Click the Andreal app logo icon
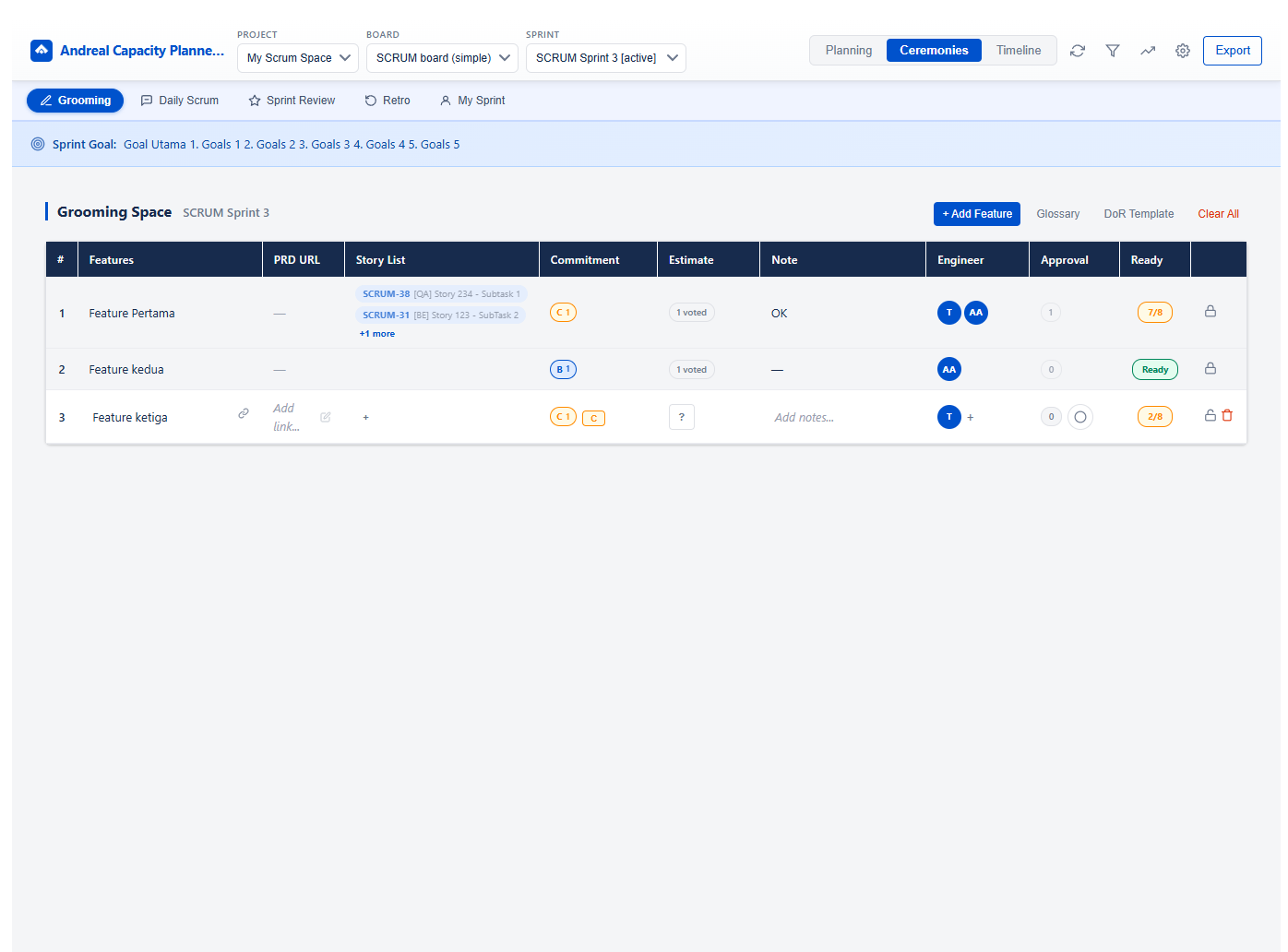The height and width of the screenshot is (952, 1288). (41, 51)
